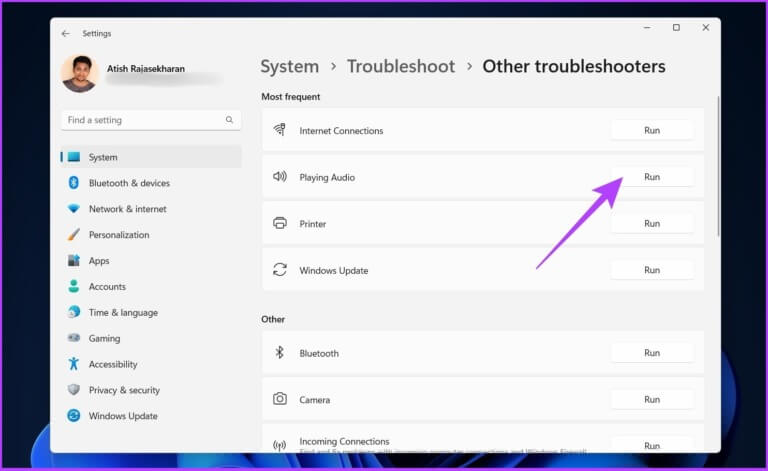Click the Bluetooth troubleshooter icon

tap(280, 353)
